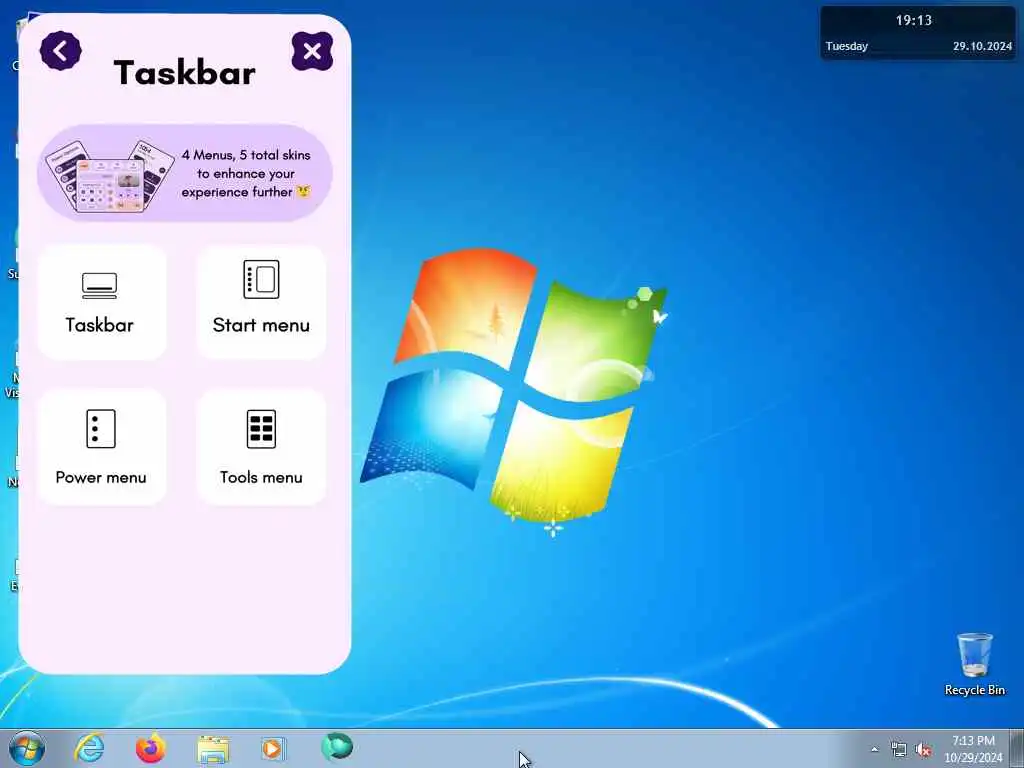Launch Internet Explorer from the taskbar
This screenshot has height=768, width=1024.
(89, 748)
